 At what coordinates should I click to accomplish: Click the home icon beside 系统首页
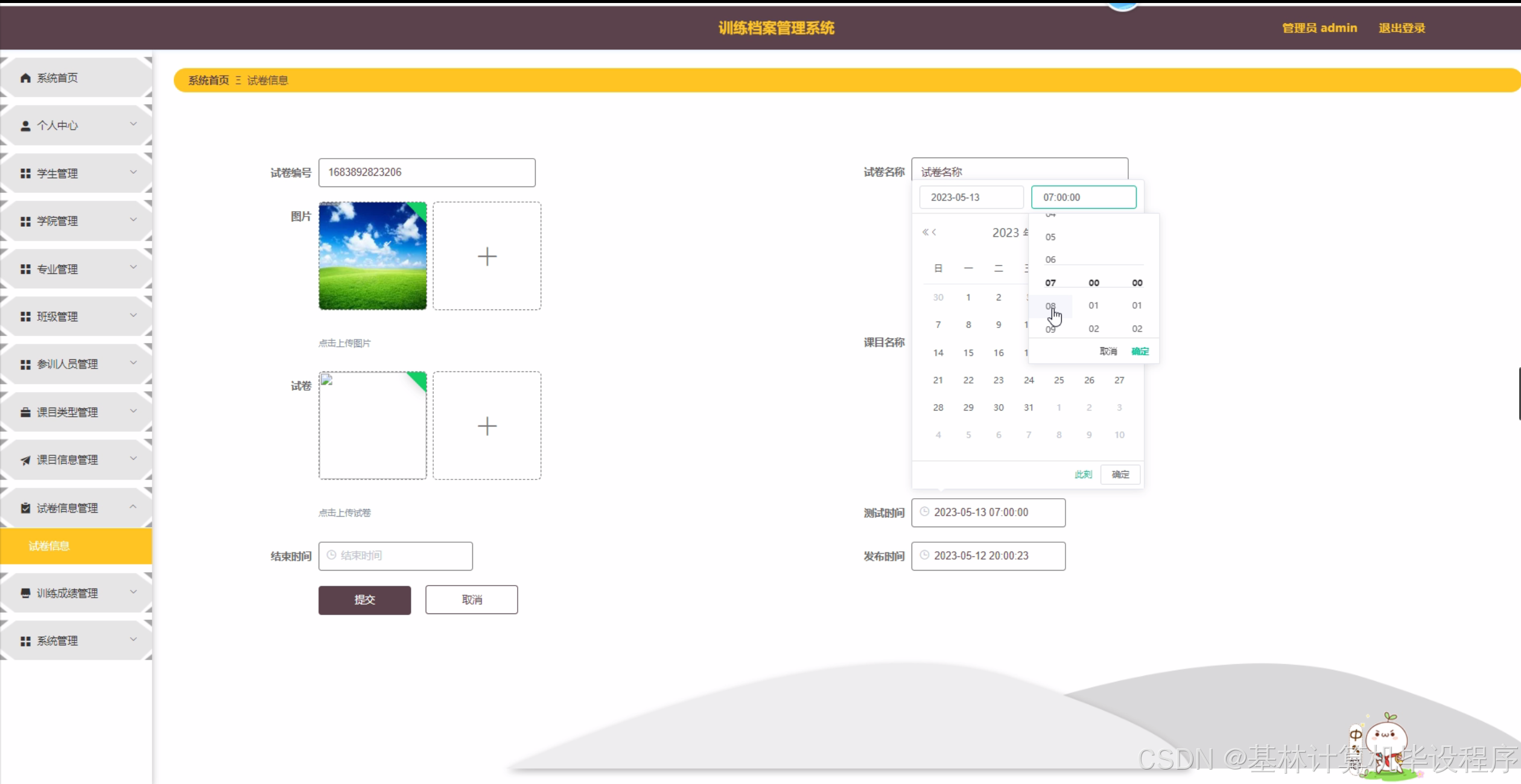(25, 78)
